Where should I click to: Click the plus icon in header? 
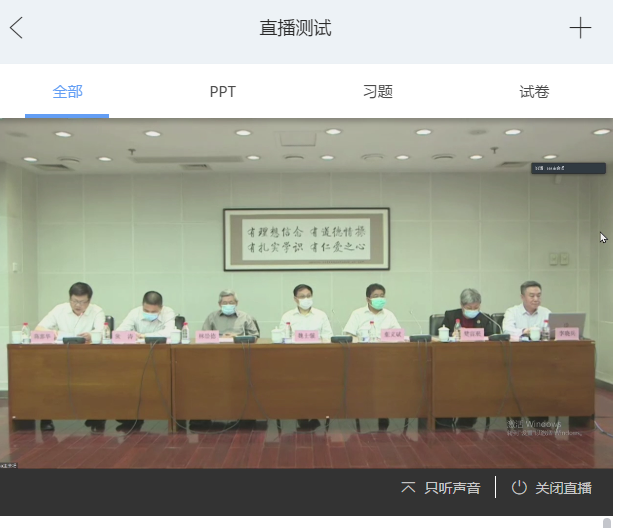pyautogui.click(x=580, y=28)
